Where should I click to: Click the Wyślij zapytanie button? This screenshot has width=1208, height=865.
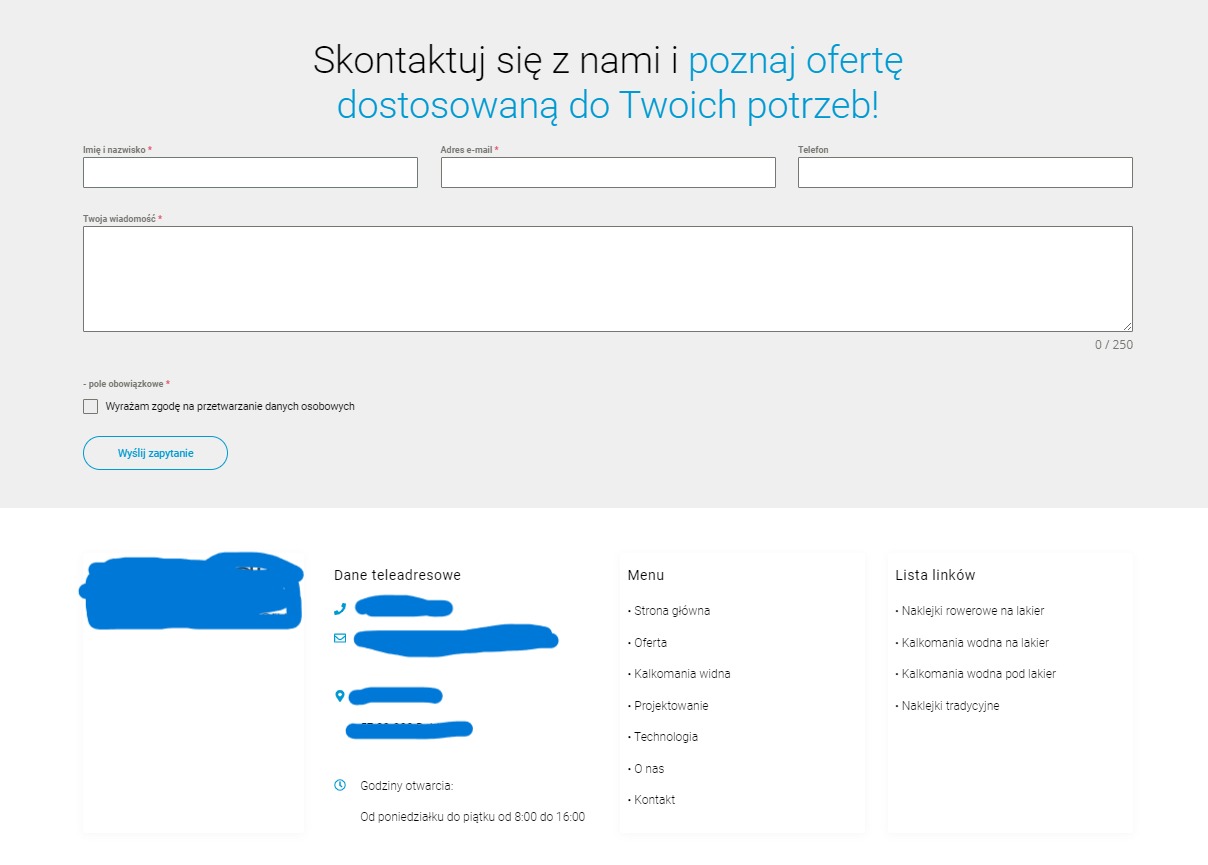[x=155, y=452]
